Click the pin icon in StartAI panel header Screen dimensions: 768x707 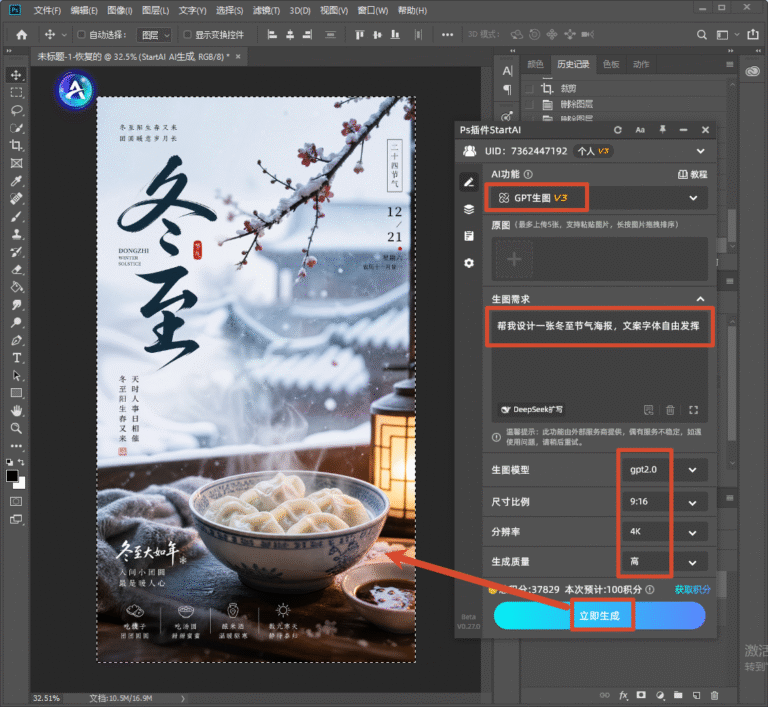(x=662, y=130)
